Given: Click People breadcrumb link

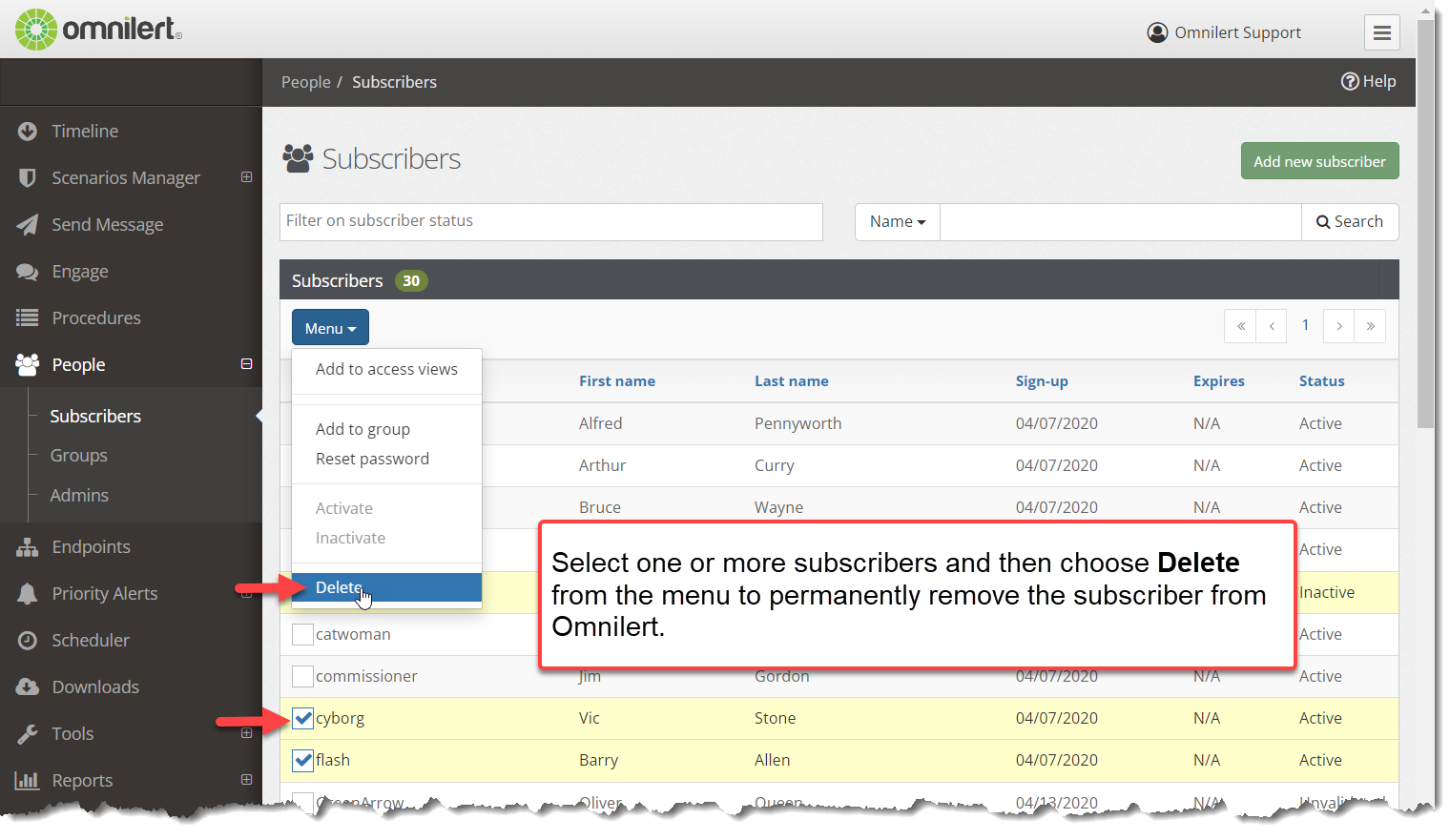Looking at the screenshot, I should point(306,82).
